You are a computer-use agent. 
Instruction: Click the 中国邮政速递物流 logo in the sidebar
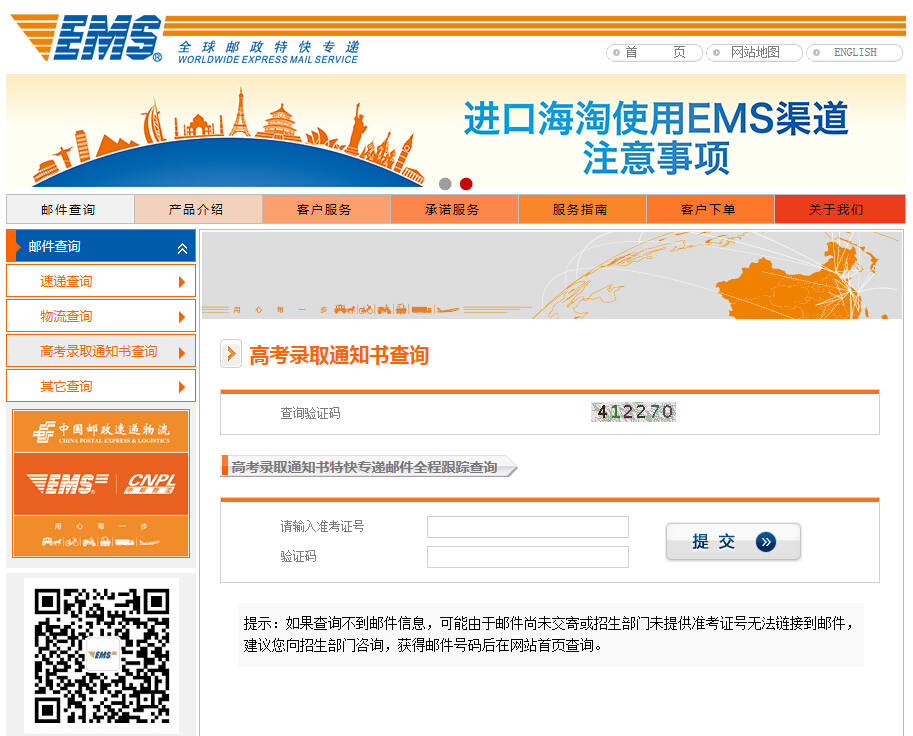101,433
